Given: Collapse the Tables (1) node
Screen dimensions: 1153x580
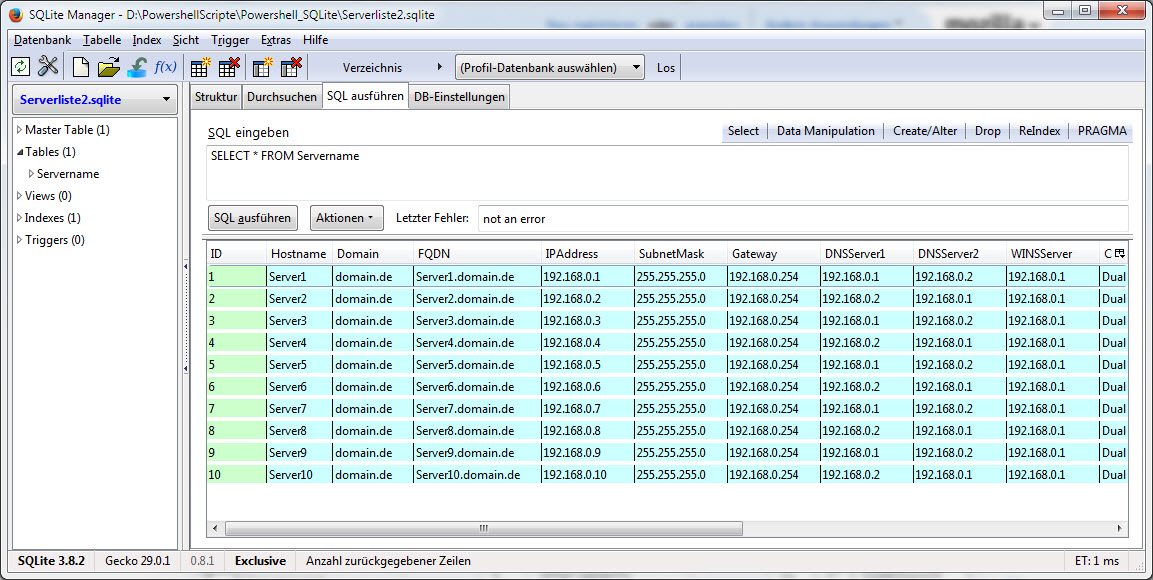Looking at the screenshot, I should pyautogui.click(x=19, y=152).
